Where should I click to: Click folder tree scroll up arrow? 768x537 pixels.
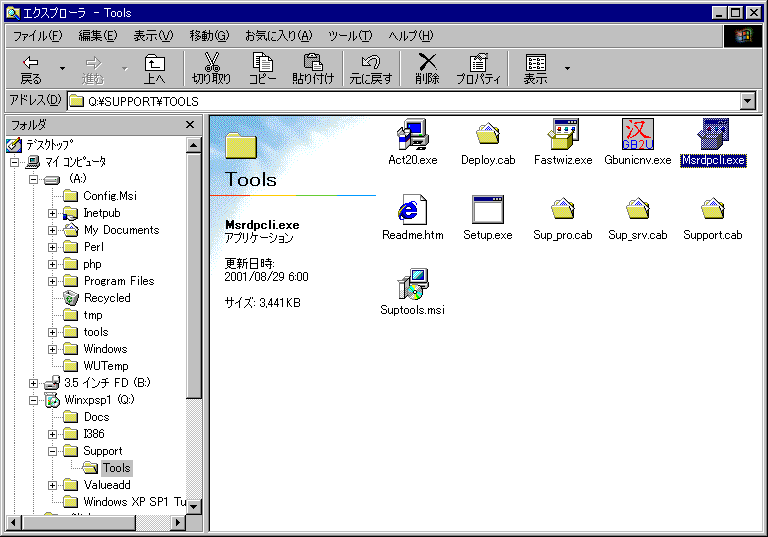coord(194,145)
